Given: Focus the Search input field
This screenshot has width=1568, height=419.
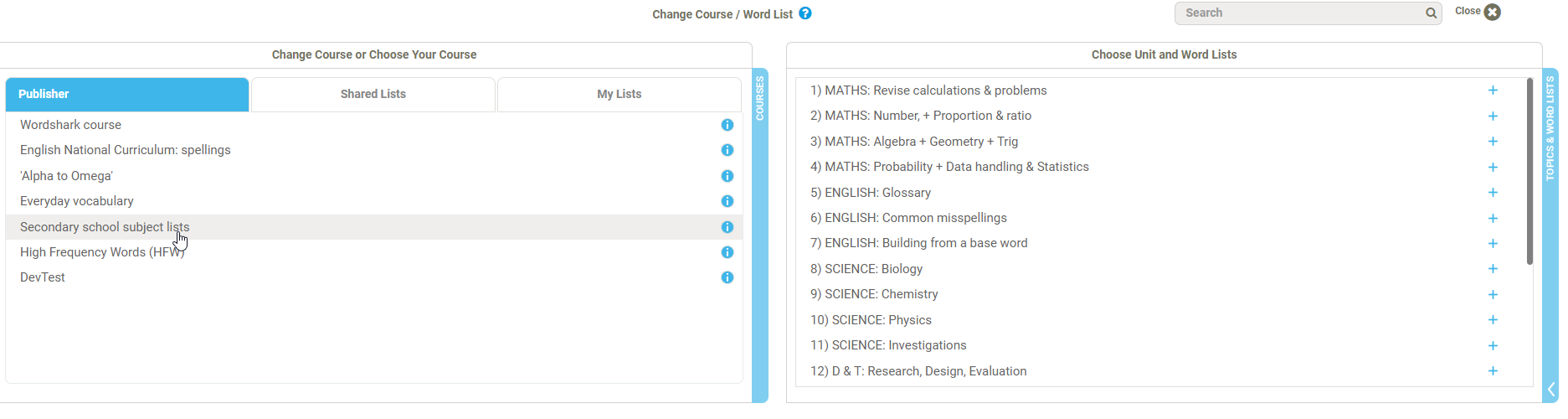Looking at the screenshot, I should [1299, 13].
